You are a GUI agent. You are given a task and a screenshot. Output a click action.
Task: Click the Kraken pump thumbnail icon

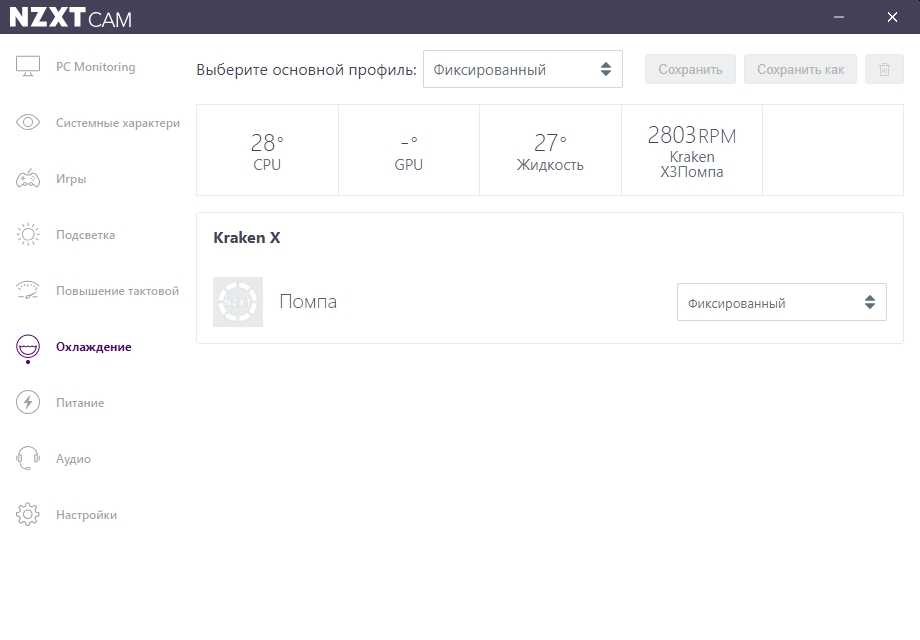pos(238,302)
